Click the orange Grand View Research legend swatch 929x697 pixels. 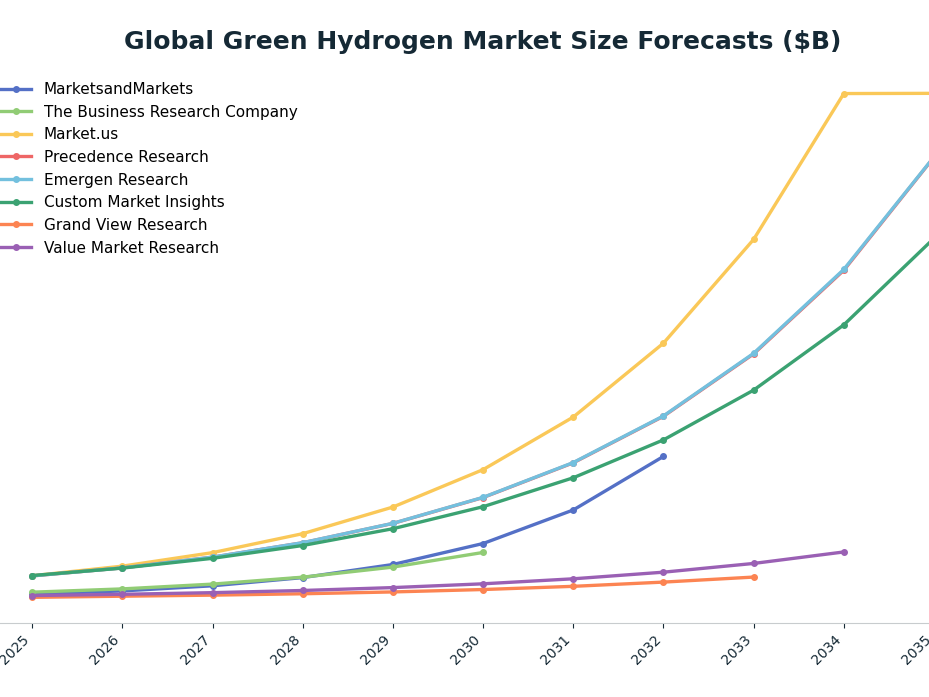(17, 225)
